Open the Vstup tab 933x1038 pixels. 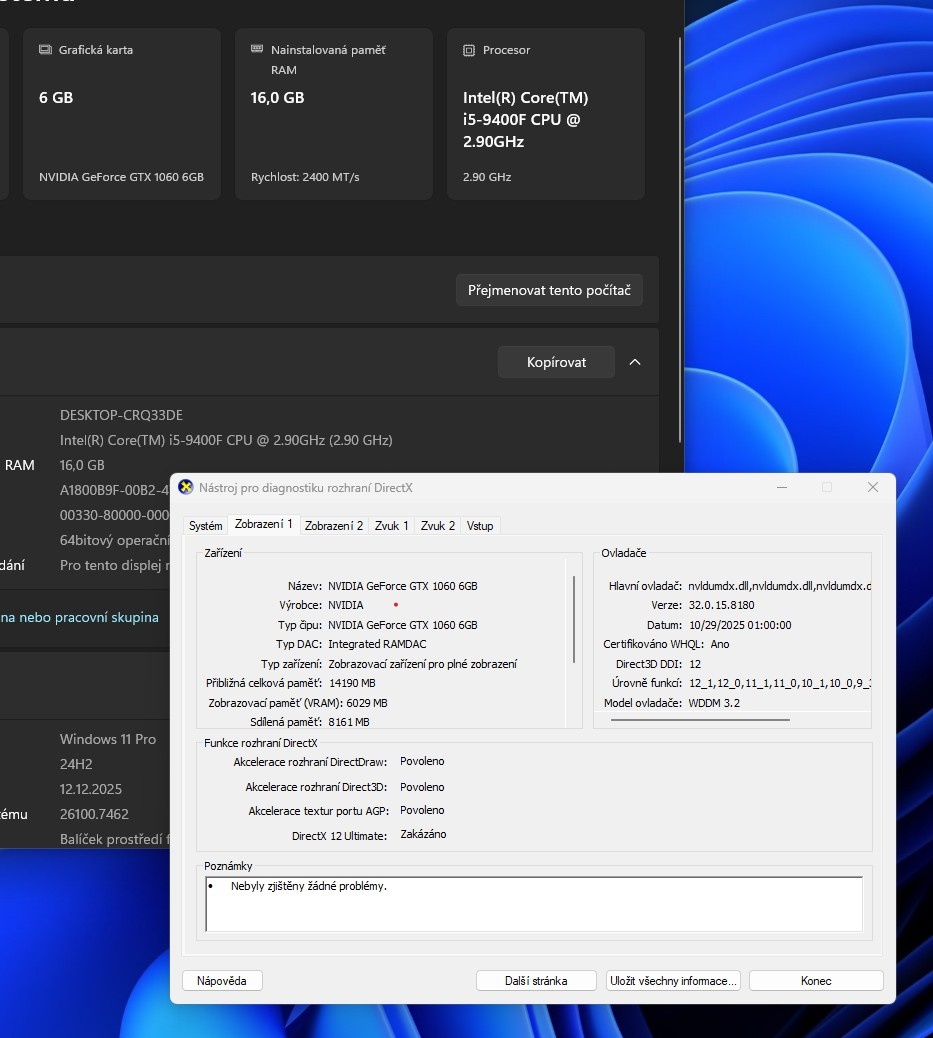(480, 525)
